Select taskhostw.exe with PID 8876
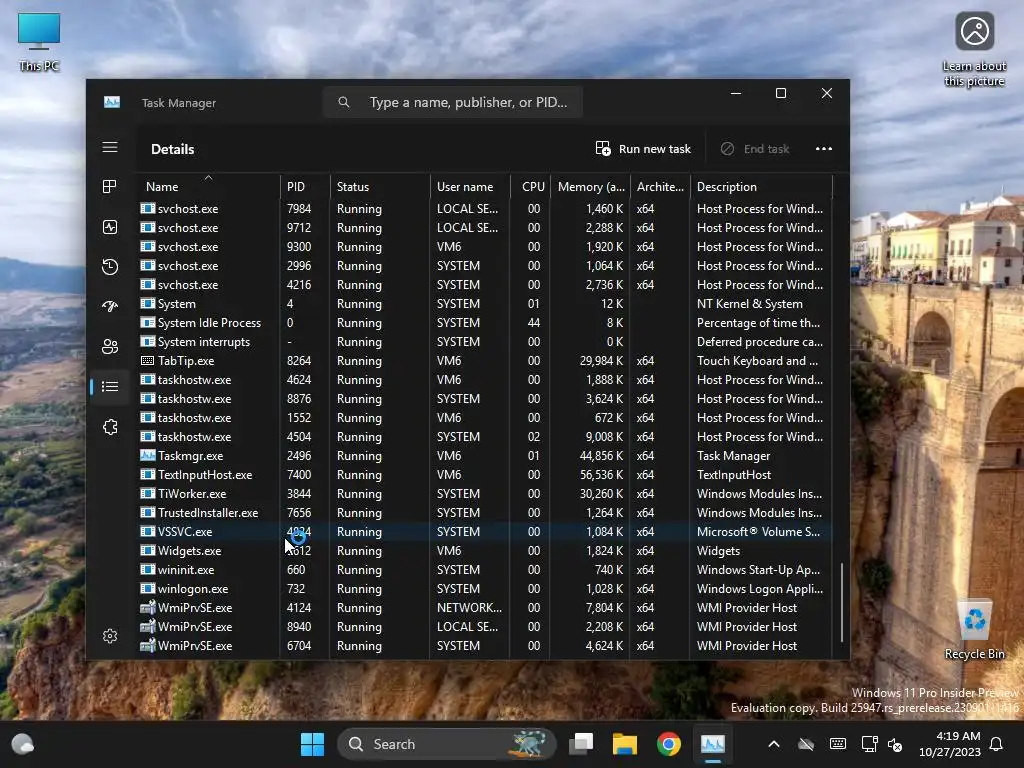1024x768 pixels. point(485,398)
